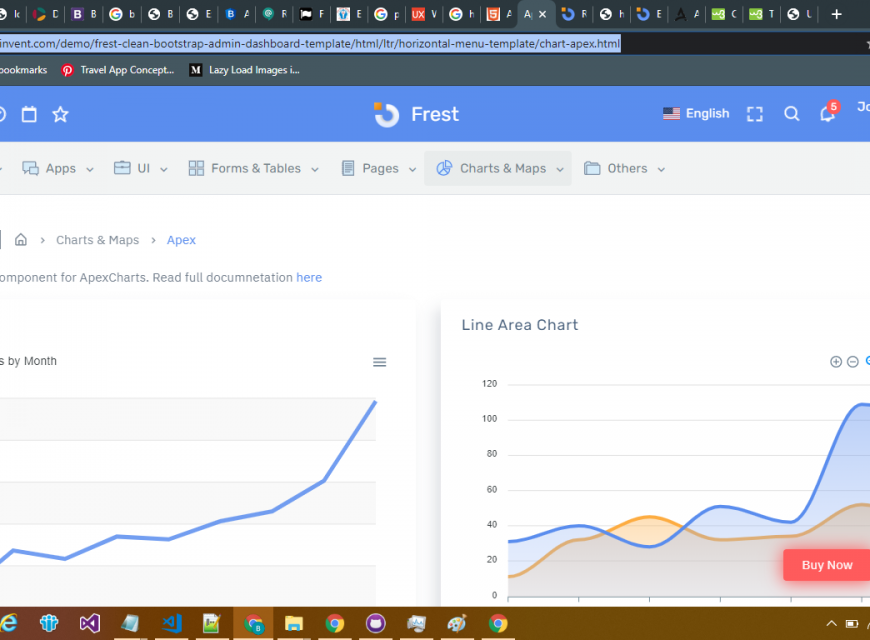The height and width of the screenshot is (640, 870).
Task: Open the calendar icon in header
Action: tap(29, 114)
